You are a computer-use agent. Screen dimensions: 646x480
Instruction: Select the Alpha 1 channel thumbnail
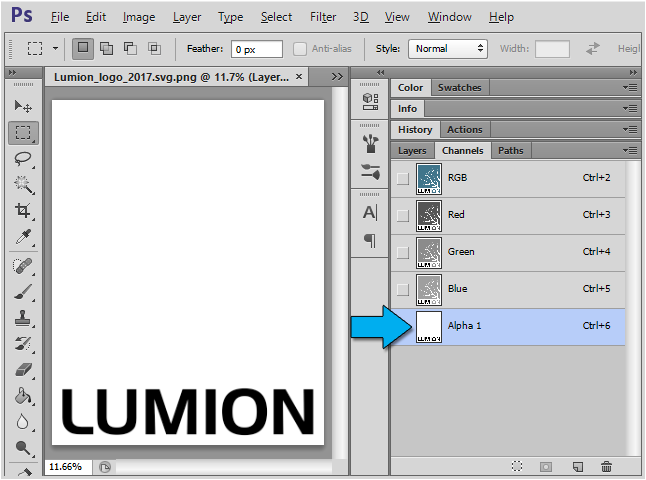coord(429,327)
